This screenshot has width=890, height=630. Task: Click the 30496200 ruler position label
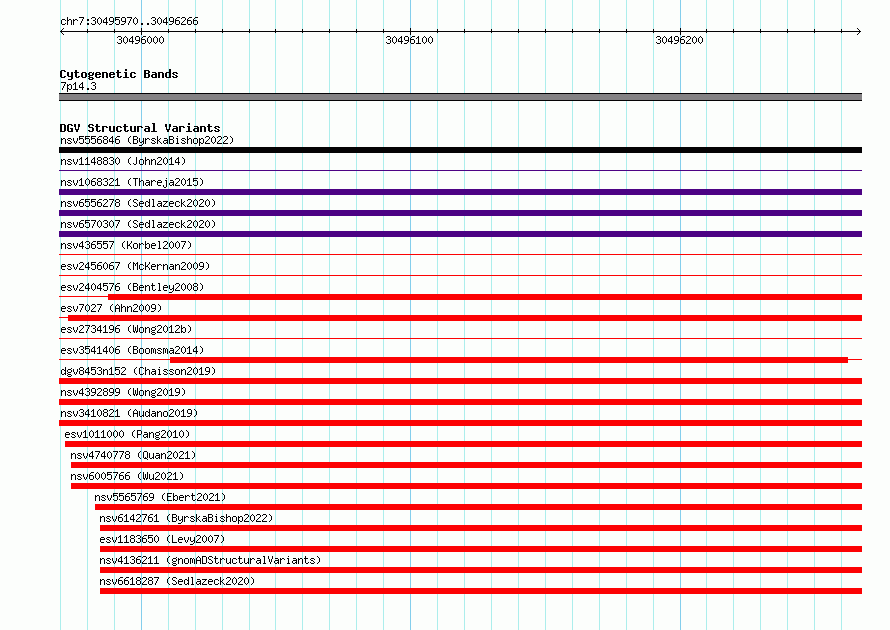pyautogui.click(x=679, y=40)
